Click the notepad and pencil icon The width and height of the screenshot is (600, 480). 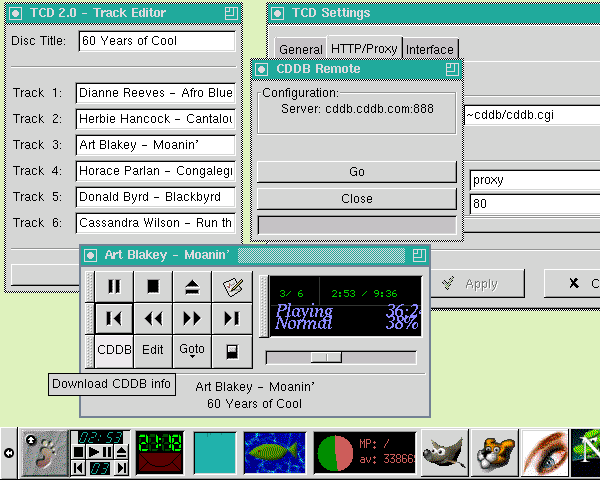[232, 287]
